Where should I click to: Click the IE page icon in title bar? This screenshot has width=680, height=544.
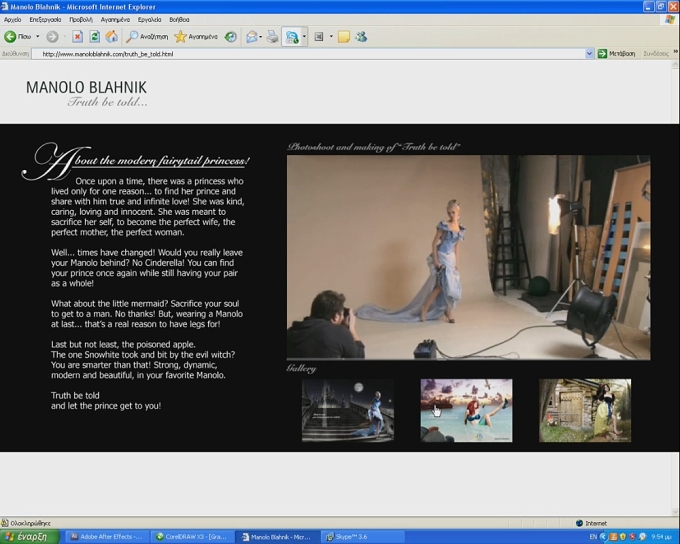5,7
